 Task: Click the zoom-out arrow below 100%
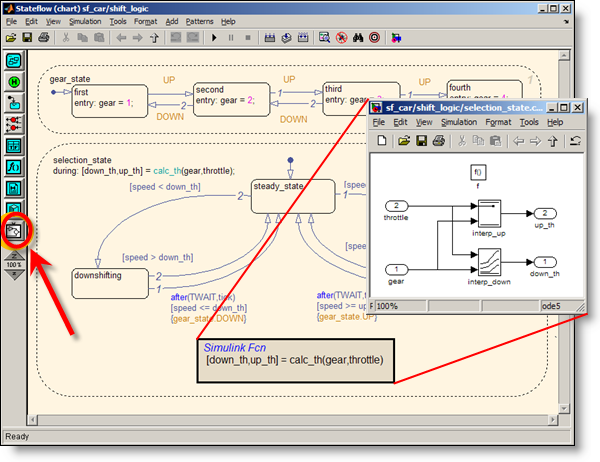point(15,275)
